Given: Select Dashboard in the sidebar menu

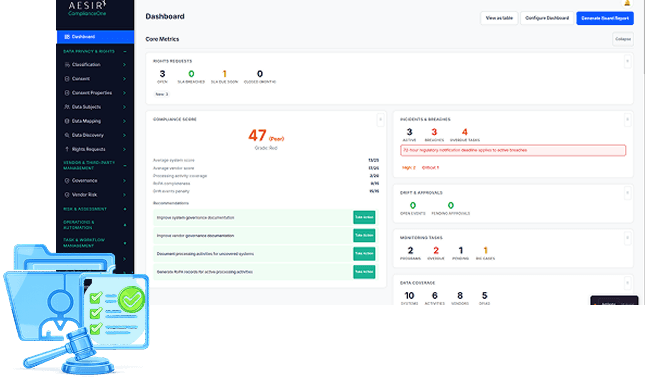Looking at the screenshot, I should tap(95, 37).
